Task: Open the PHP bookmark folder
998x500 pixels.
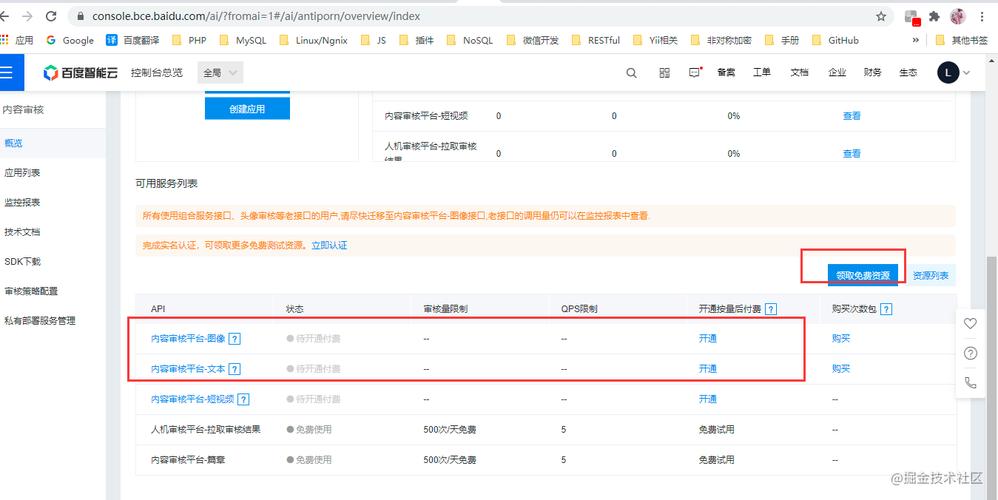Action: pyautogui.click(x=189, y=40)
